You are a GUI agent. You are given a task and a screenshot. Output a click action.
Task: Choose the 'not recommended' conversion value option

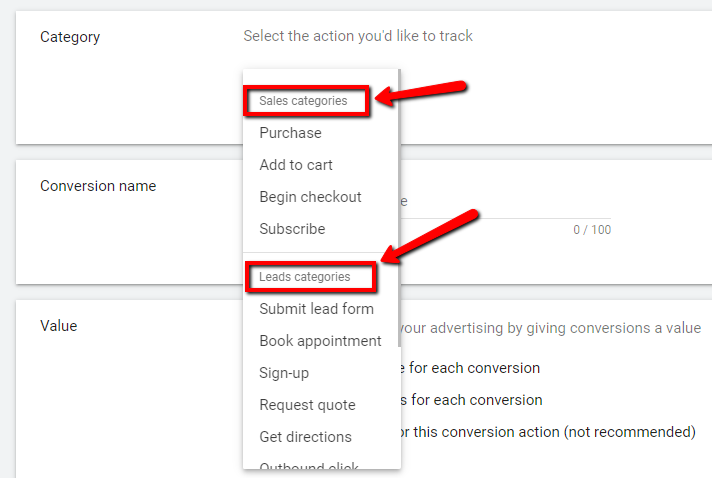(548, 432)
